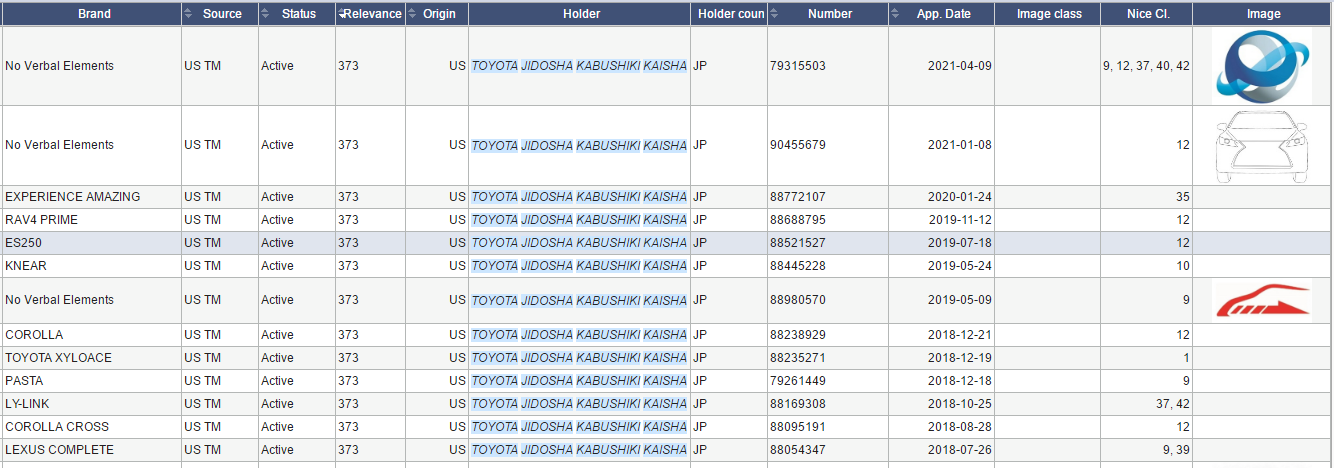The height and width of the screenshot is (469, 1334).
Task: Click number 88235271
Action: 798,358
